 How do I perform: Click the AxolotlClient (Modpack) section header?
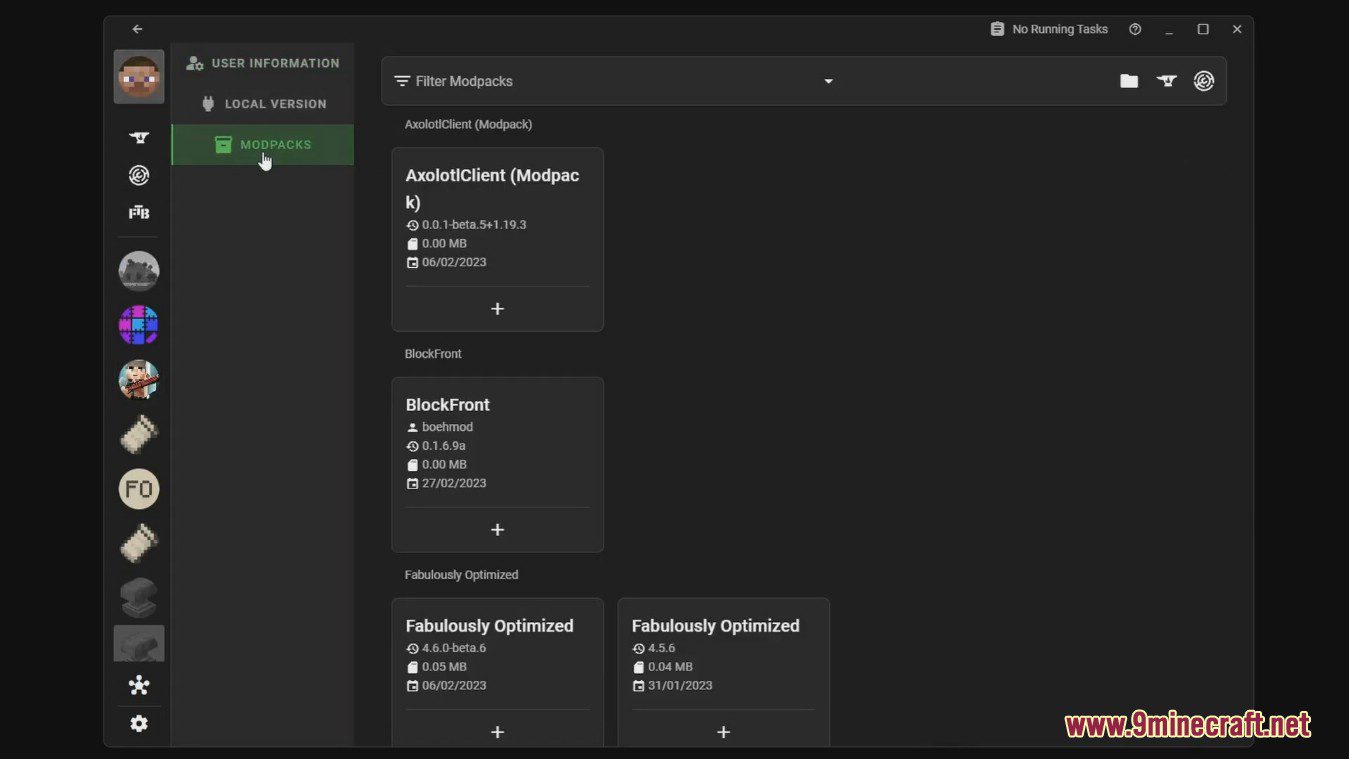coord(468,124)
